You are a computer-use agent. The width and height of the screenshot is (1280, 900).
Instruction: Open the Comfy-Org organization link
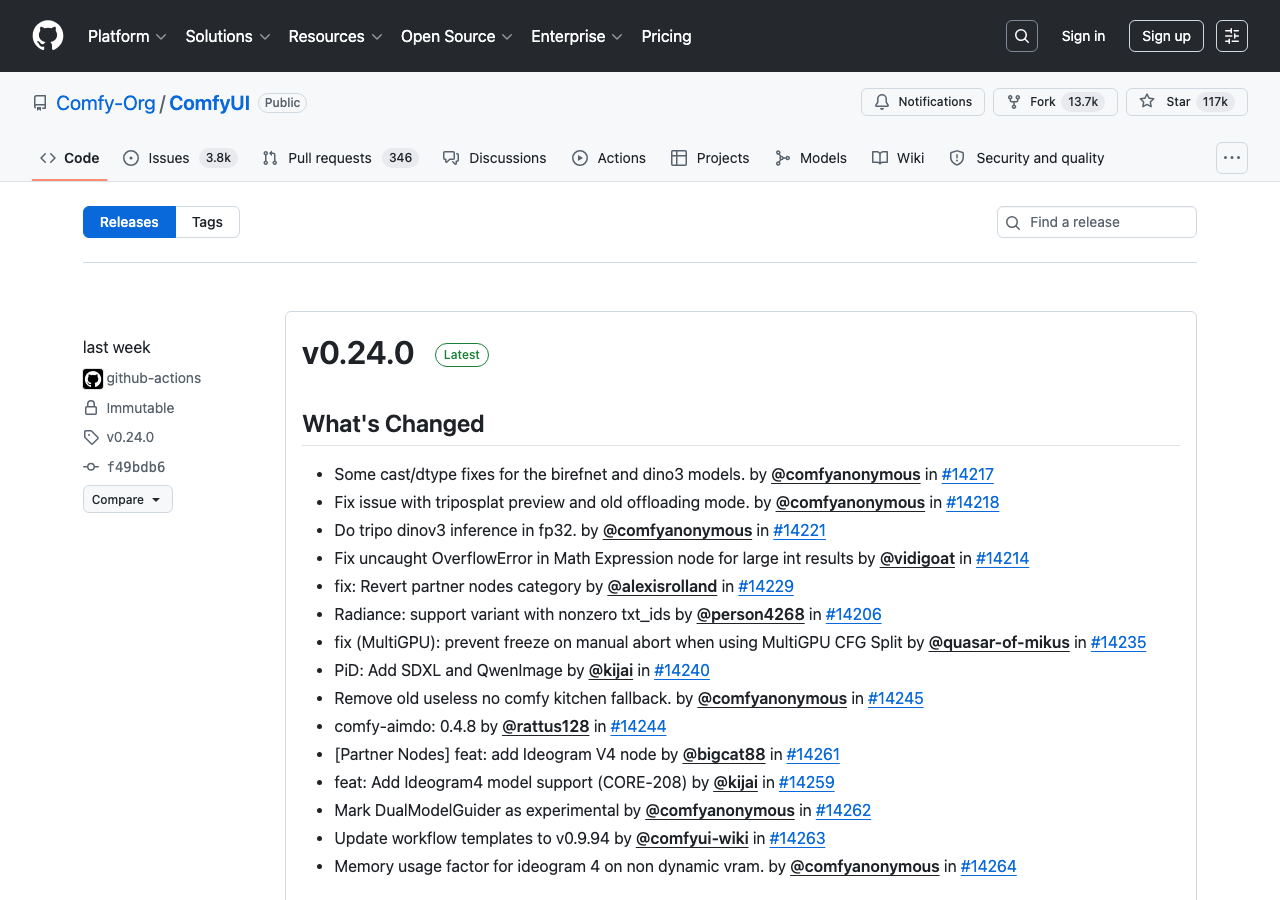[x=106, y=103]
